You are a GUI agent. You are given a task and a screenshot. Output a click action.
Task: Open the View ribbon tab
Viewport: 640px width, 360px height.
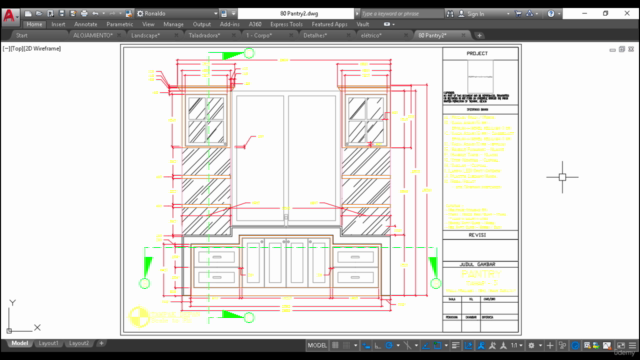(148, 24)
